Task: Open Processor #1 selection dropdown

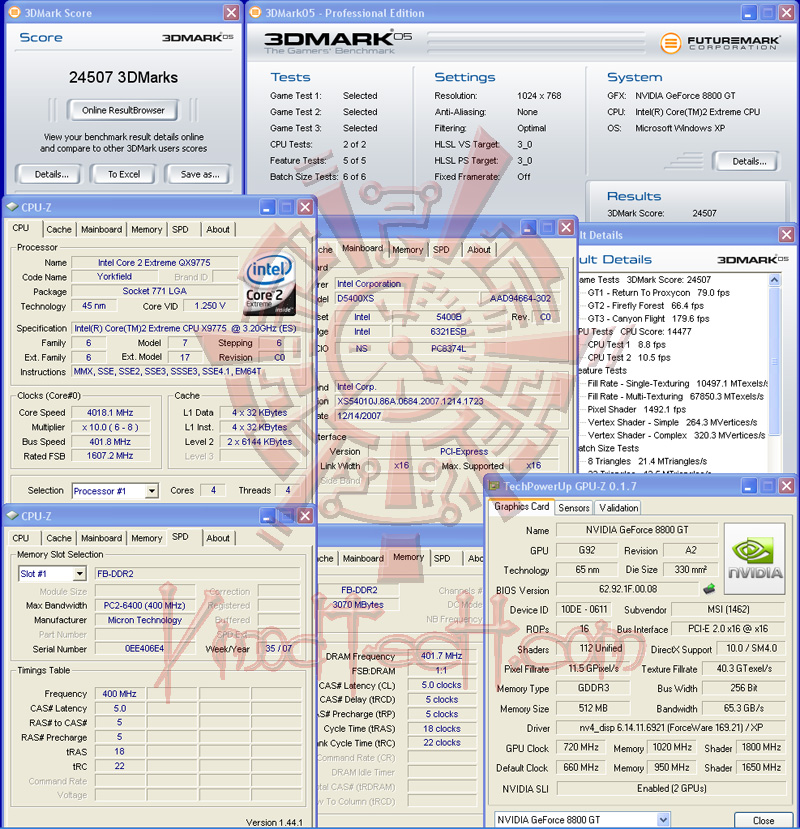Action: coord(152,491)
